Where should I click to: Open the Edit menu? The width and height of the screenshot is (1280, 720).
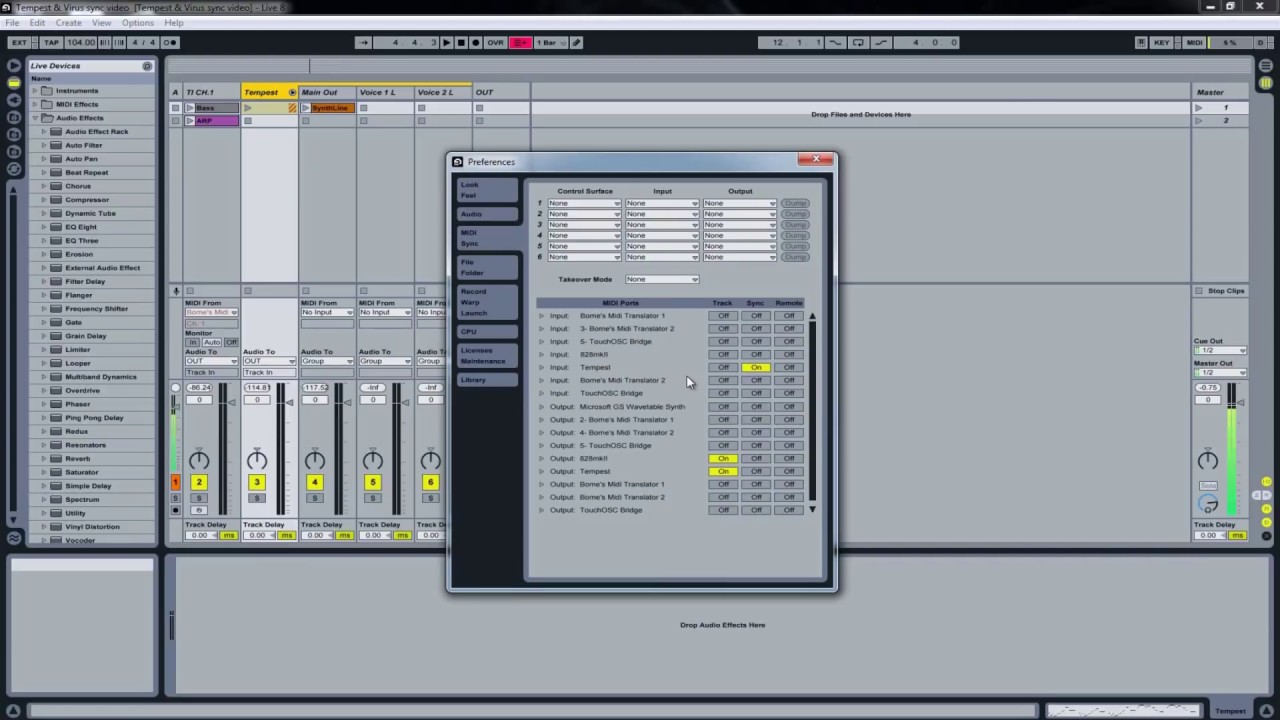point(37,23)
